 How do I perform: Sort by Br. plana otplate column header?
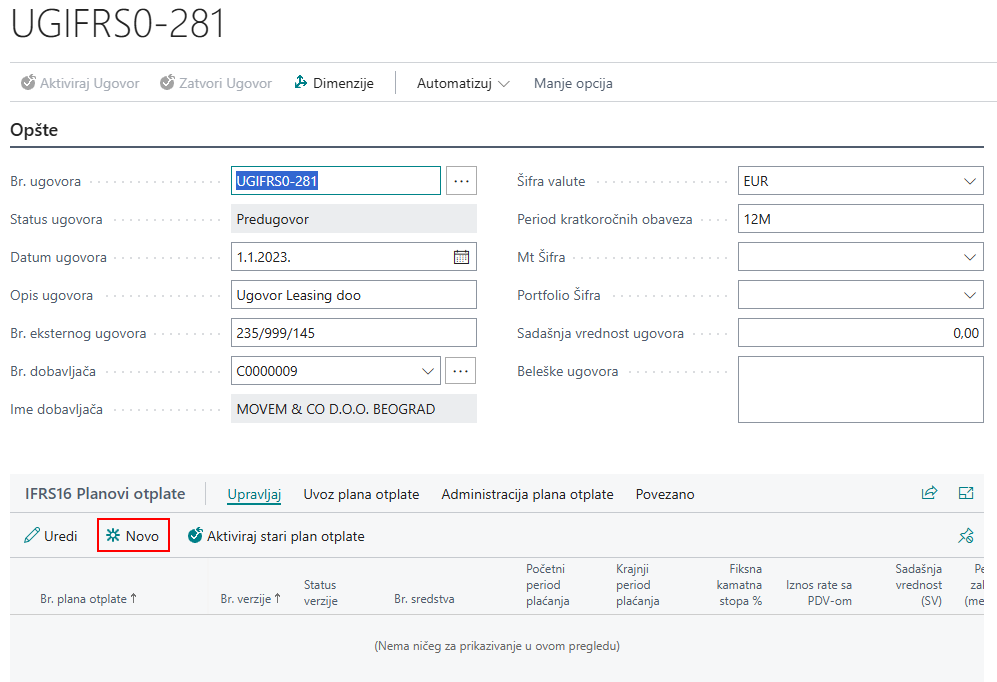[x=88, y=599]
